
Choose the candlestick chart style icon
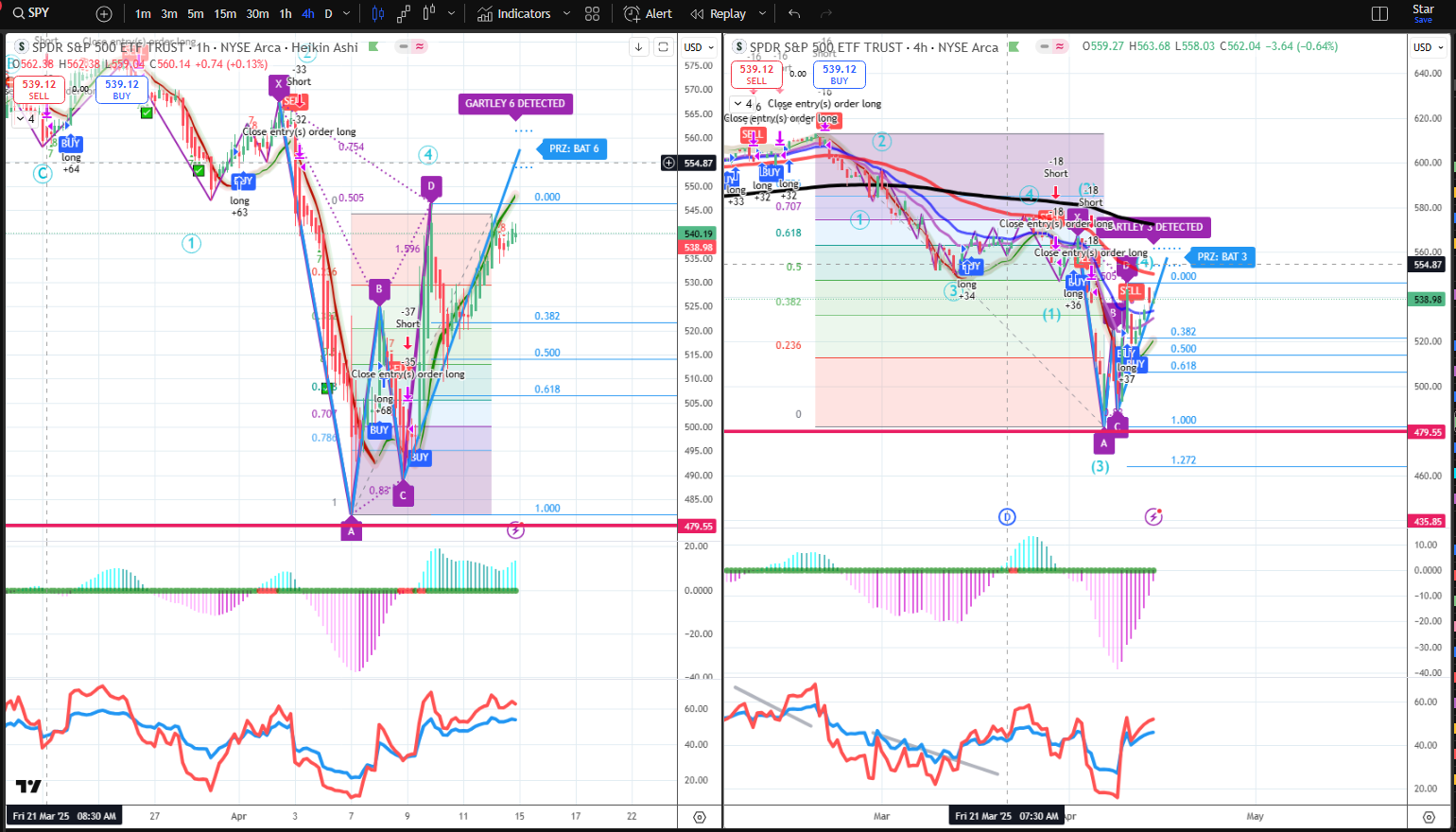click(x=378, y=13)
